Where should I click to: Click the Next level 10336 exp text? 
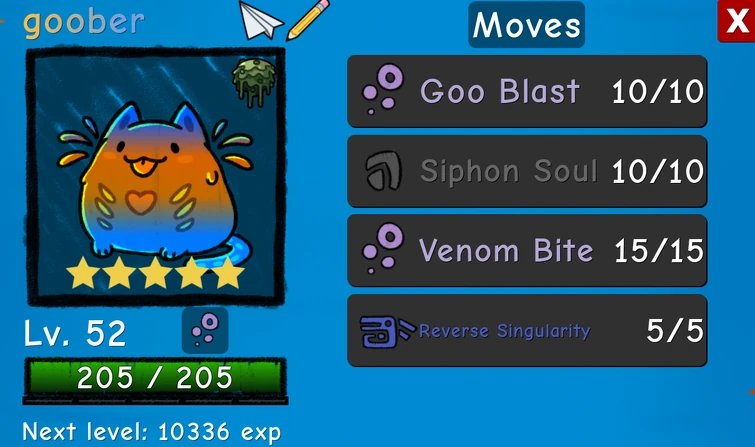[x=152, y=432]
